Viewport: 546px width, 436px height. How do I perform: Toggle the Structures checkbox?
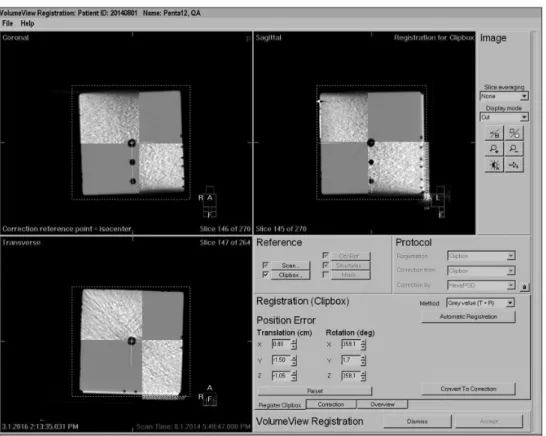click(326, 265)
